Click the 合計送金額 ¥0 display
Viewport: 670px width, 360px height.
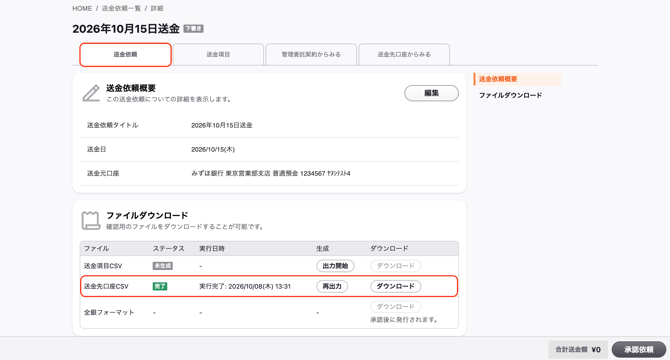[578, 349]
